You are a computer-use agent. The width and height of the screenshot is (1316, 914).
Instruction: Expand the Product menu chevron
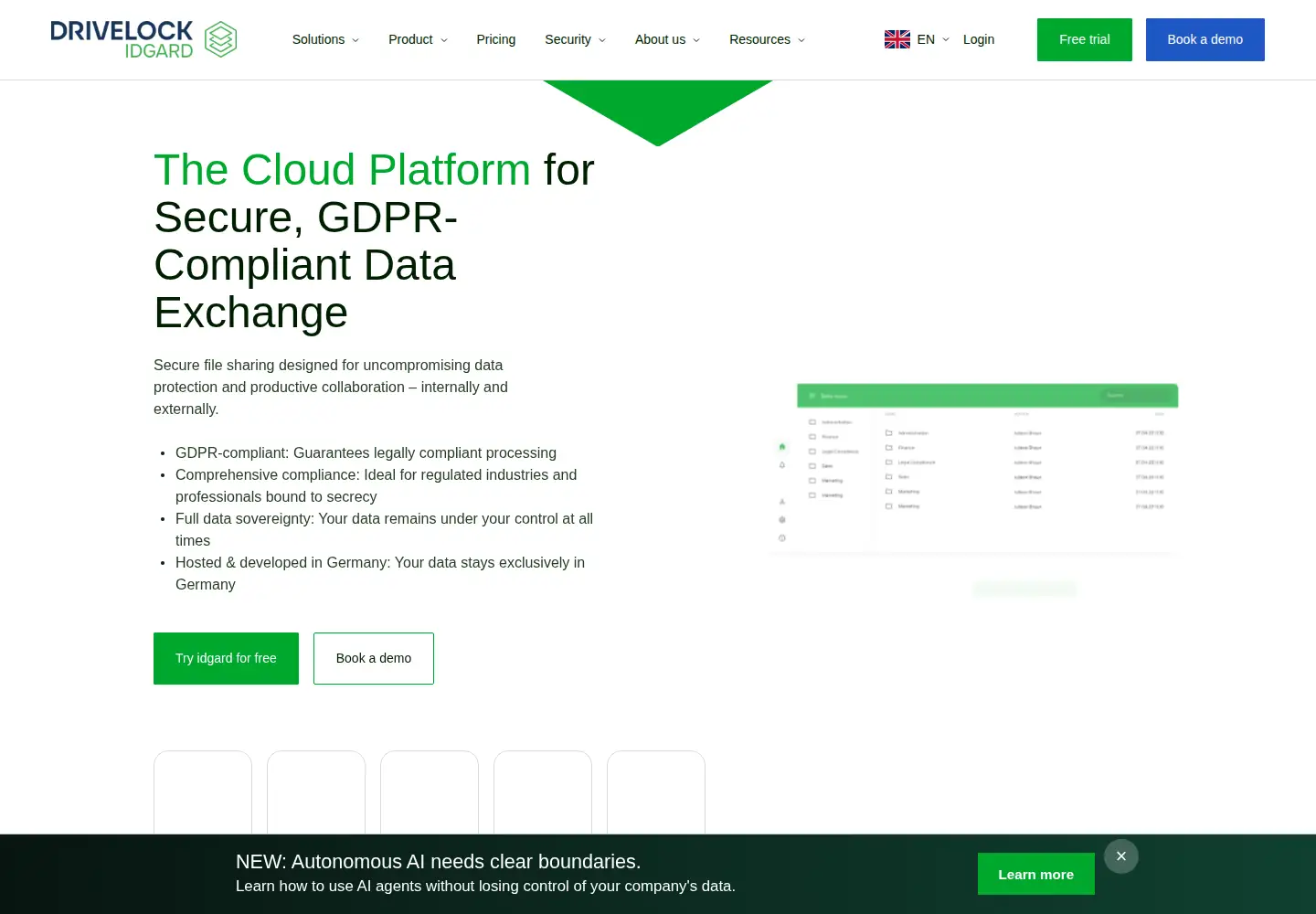pyautogui.click(x=444, y=40)
